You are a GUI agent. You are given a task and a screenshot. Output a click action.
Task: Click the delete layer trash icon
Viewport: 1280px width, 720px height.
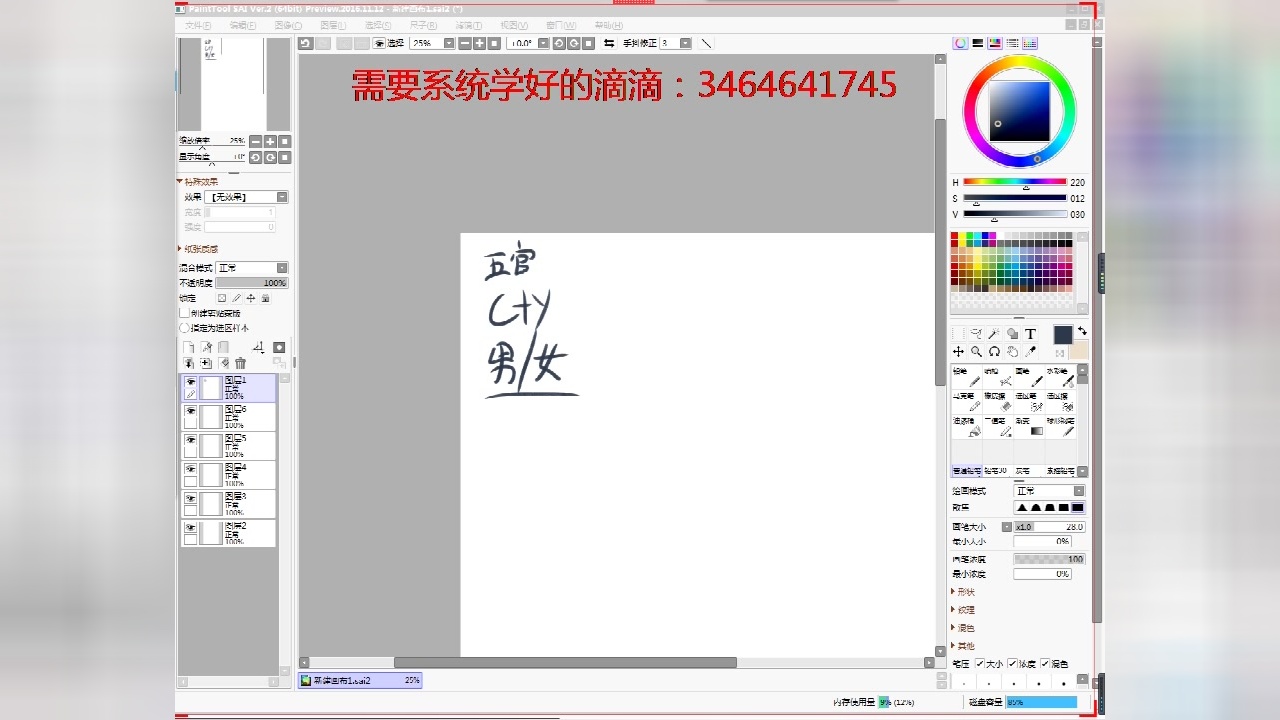(x=240, y=363)
